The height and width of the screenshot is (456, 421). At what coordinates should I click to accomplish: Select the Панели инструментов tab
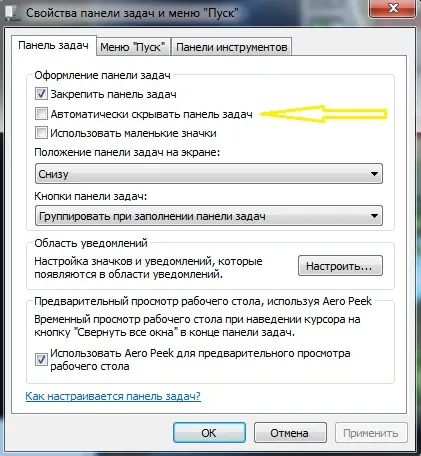point(231,47)
